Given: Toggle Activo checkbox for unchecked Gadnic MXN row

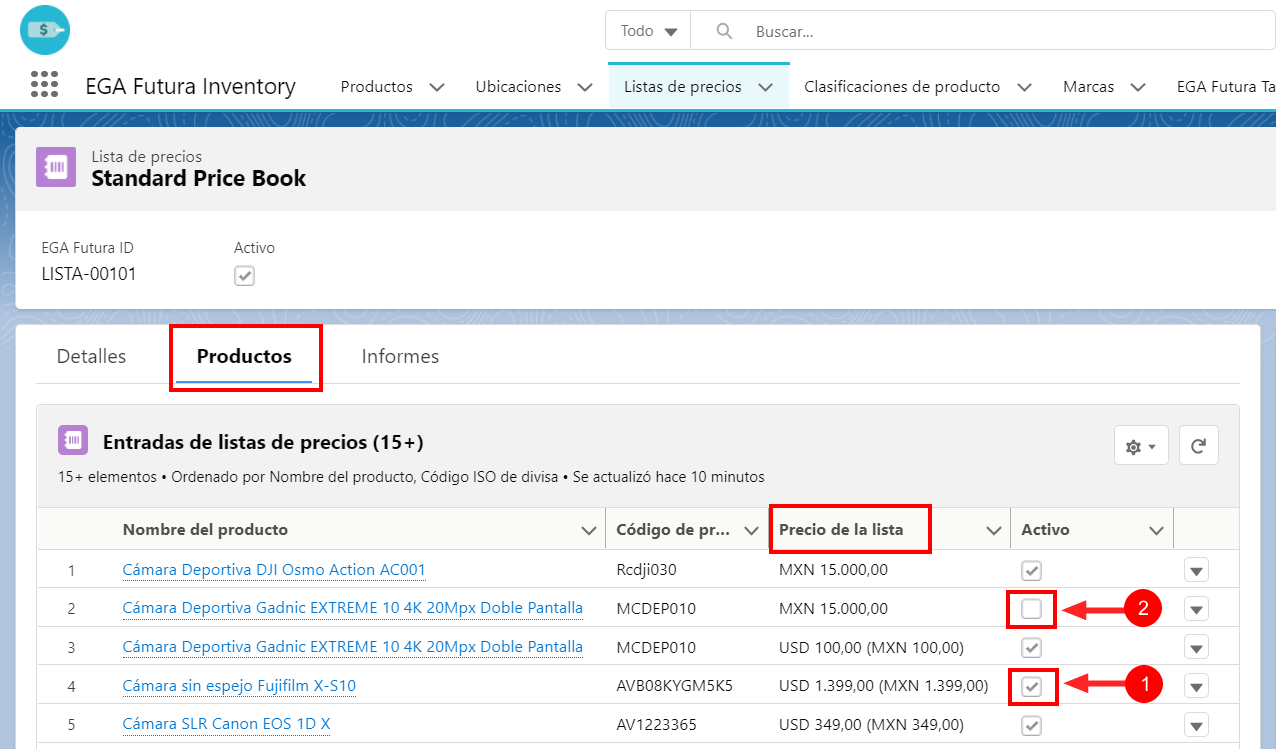Looking at the screenshot, I should point(1032,608).
